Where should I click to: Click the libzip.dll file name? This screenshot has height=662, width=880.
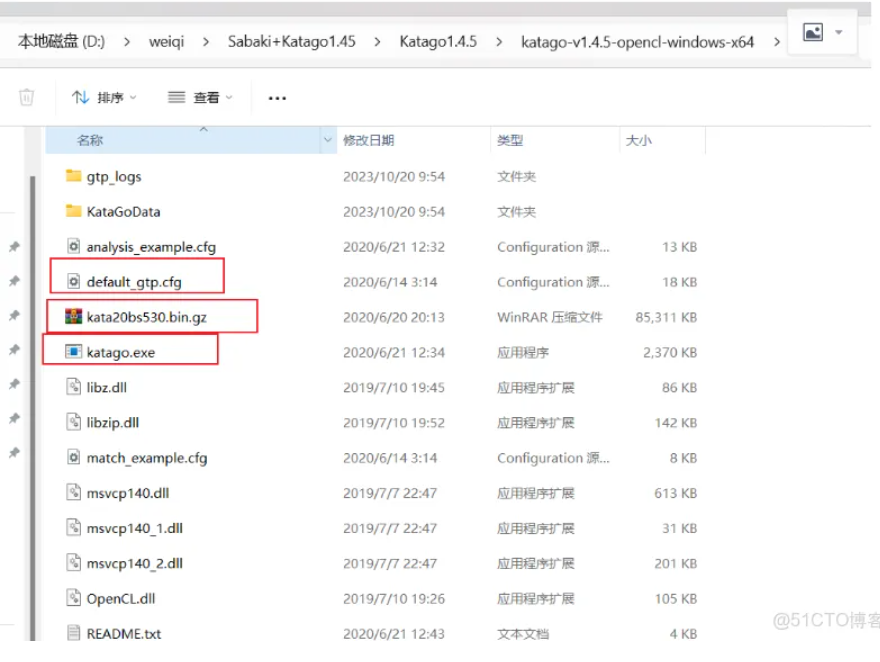coord(113,423)
